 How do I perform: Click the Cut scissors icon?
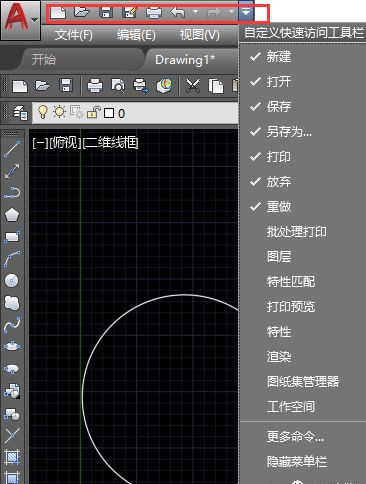point(192,86)
